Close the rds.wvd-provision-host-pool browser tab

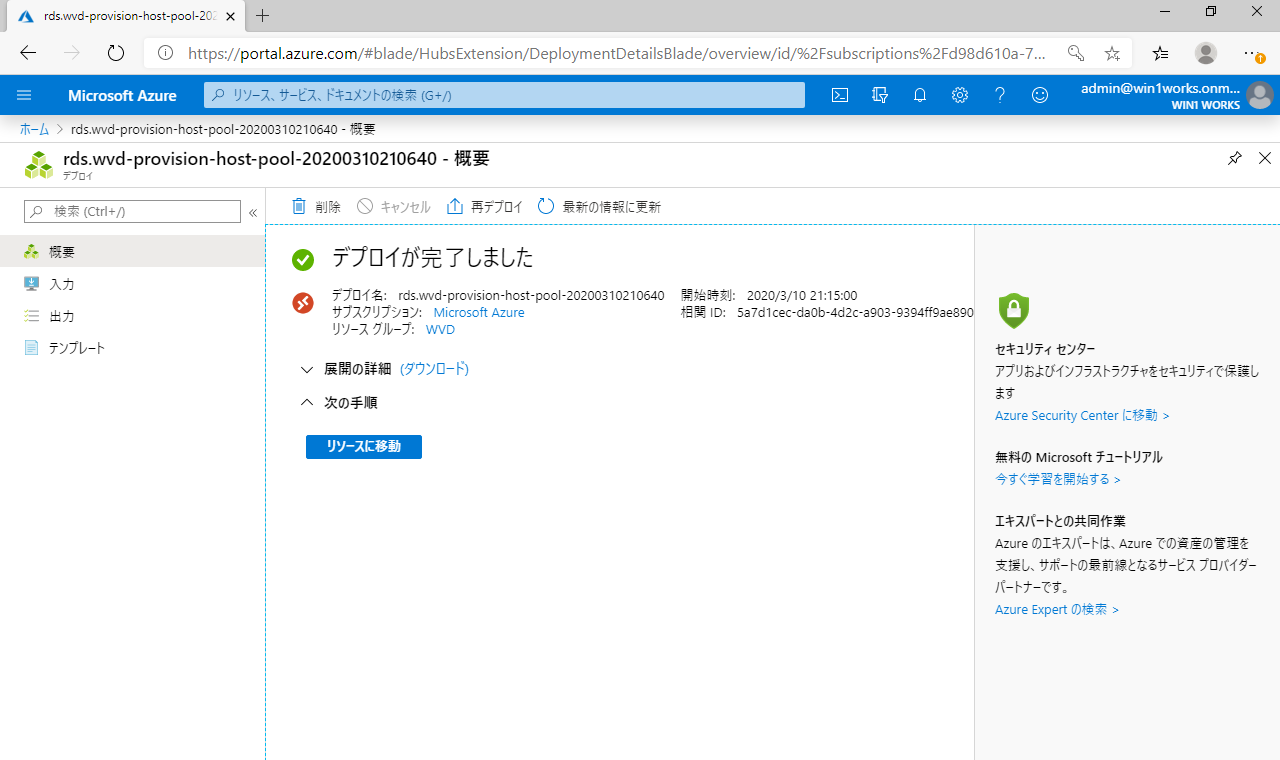click(x=231, y=16)
